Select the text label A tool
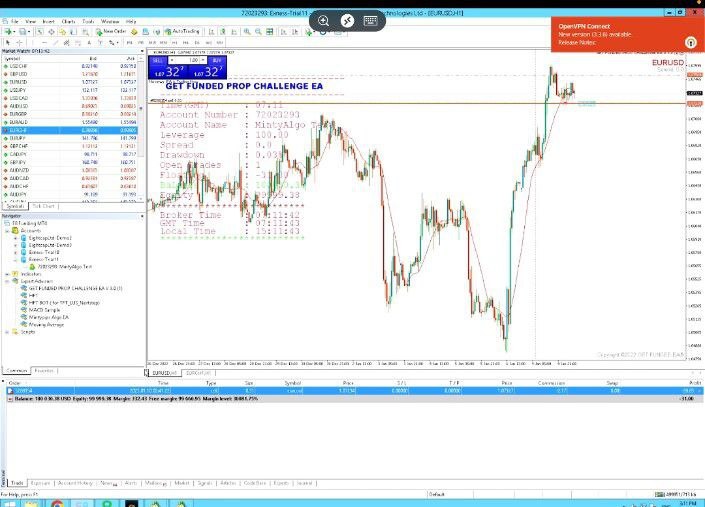The width and height of the screenshot is (705, 507). pos(89,43)
